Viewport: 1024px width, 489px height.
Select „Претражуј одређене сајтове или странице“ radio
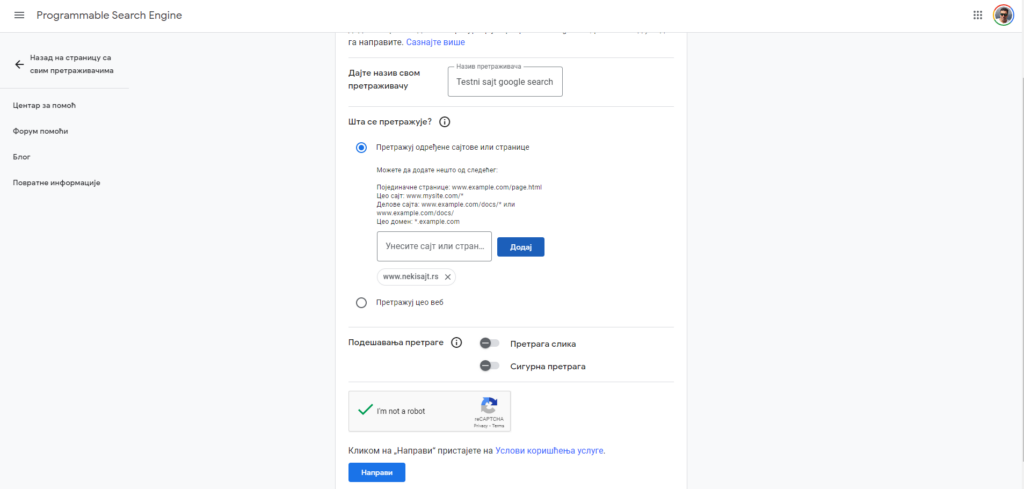361,147
